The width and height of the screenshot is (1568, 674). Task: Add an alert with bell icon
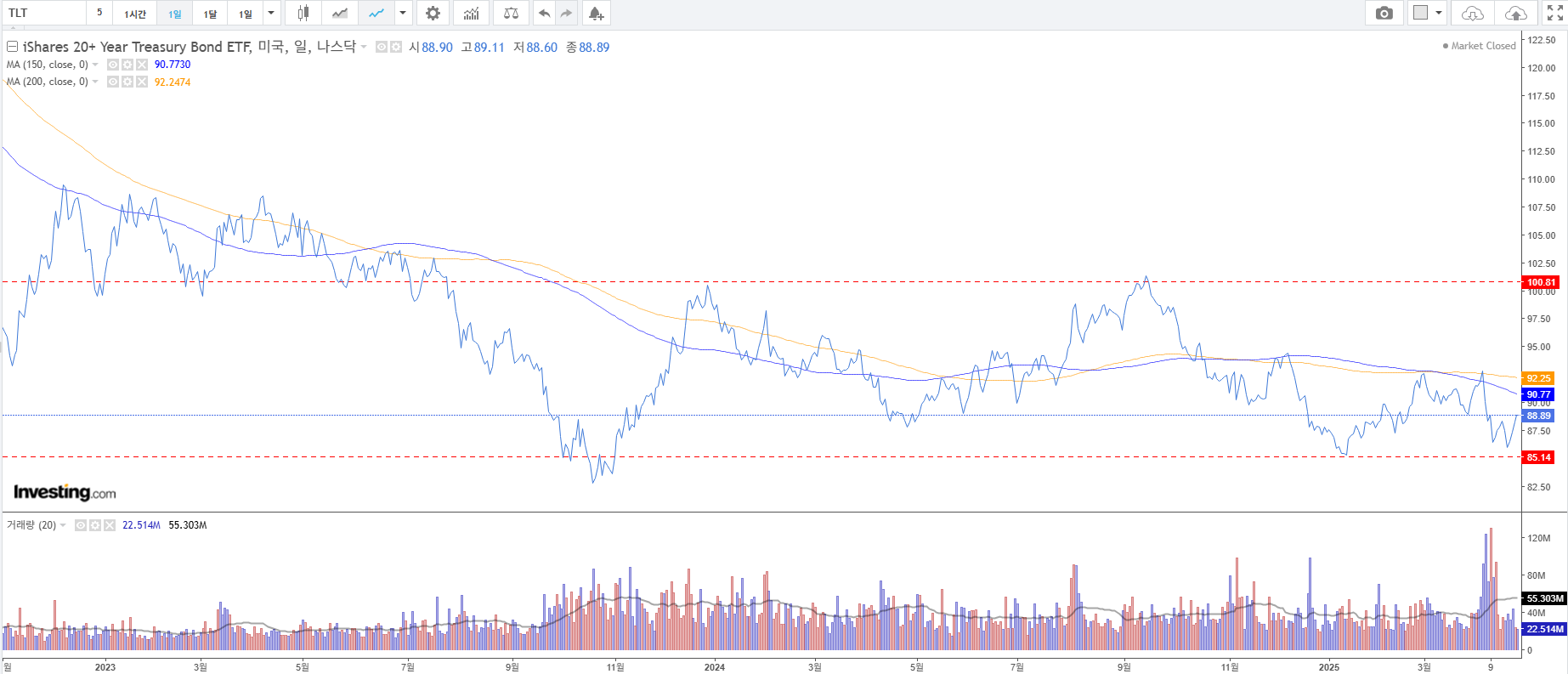(596, 13)
